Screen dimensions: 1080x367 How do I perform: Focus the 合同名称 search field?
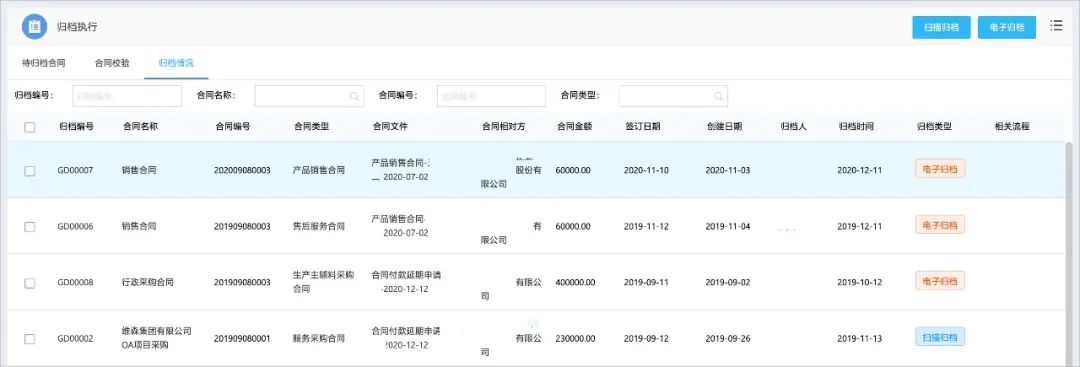309,96
